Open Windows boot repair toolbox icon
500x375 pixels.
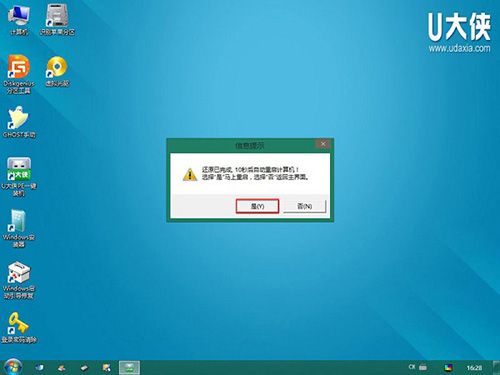pos(19,280)
